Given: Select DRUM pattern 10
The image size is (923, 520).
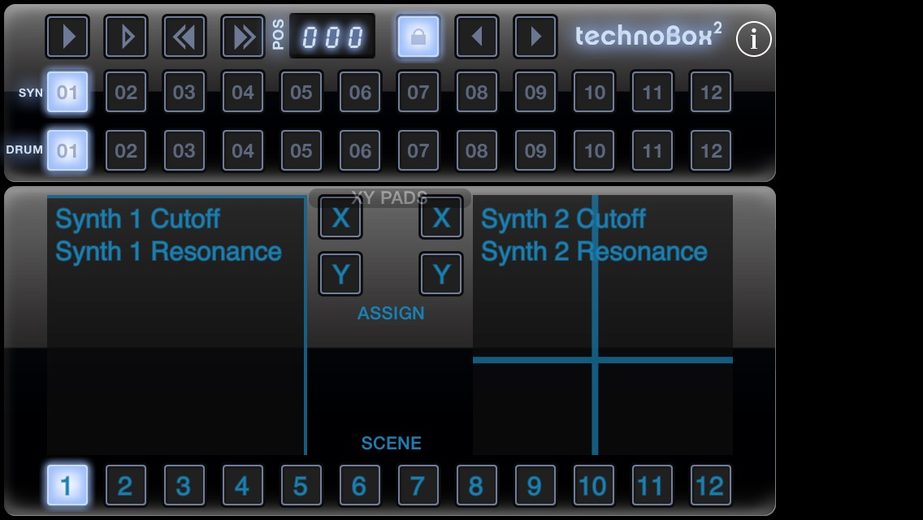Looking at the screenshot, I should coord(594,151).
